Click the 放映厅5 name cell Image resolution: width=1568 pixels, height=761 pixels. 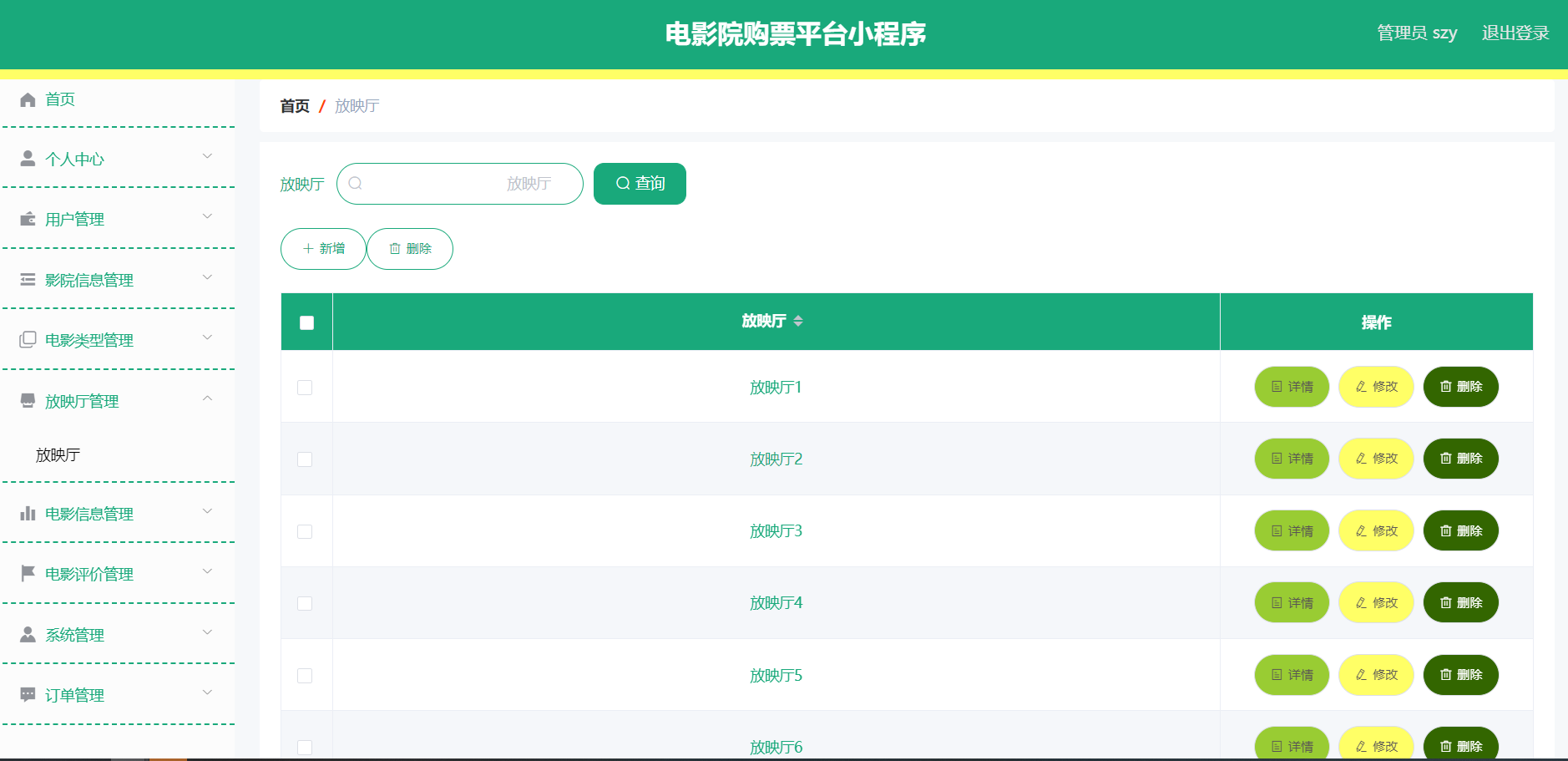pyautogui.click(x=776, y=675)
